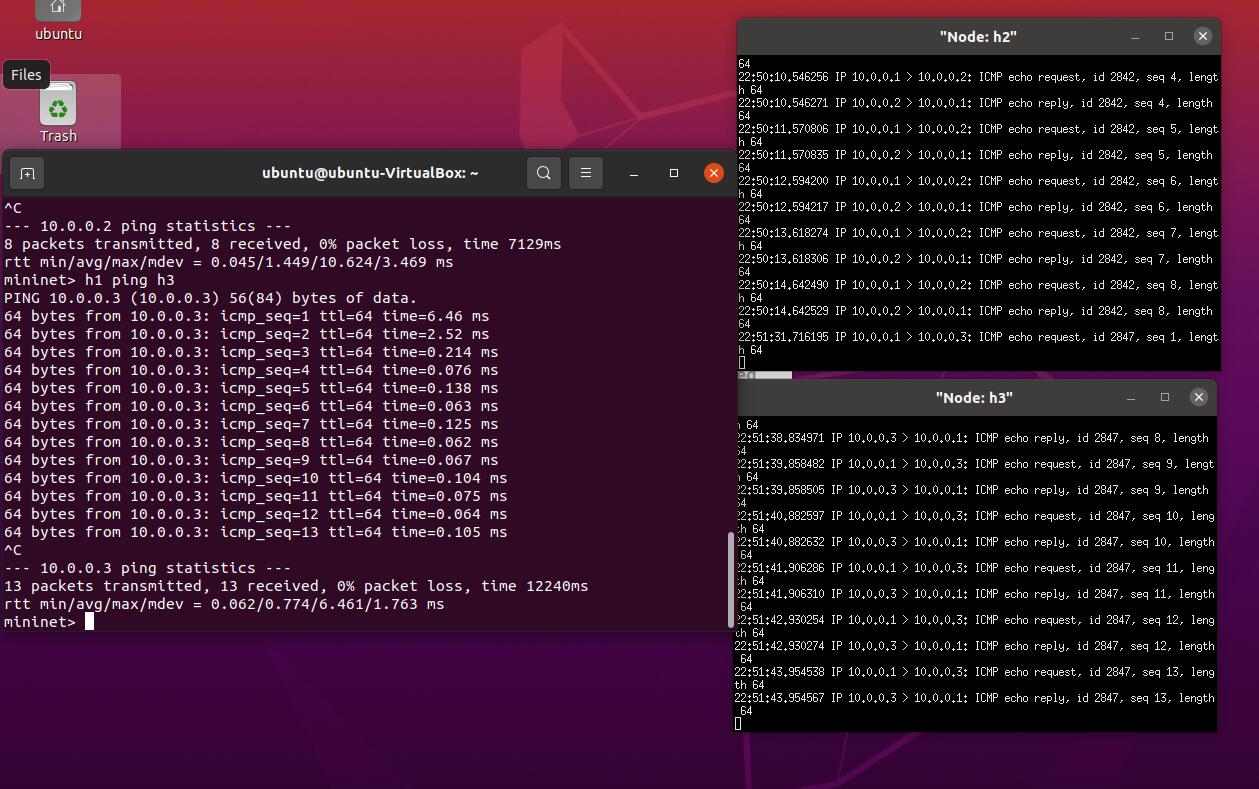
Task: Click the h2 echo request seq 4 line
Action: (978, 83)
